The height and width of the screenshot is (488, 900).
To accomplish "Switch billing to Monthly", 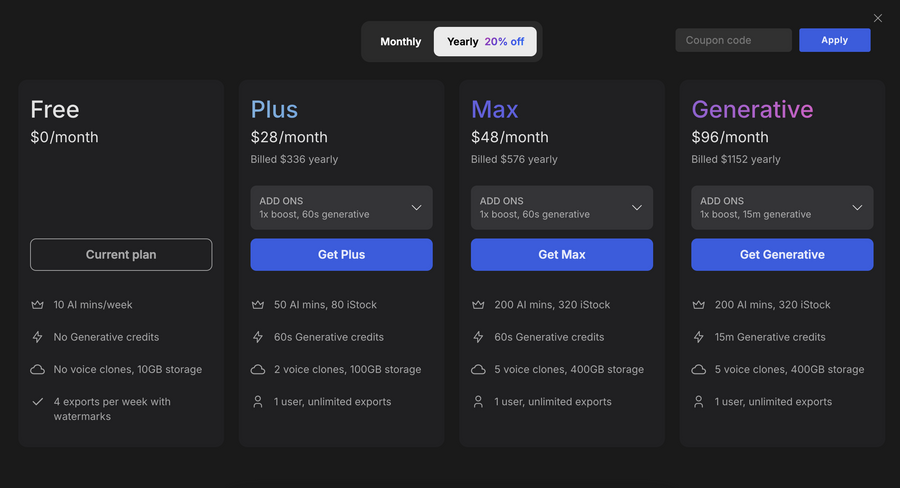I will pos(400,42).
